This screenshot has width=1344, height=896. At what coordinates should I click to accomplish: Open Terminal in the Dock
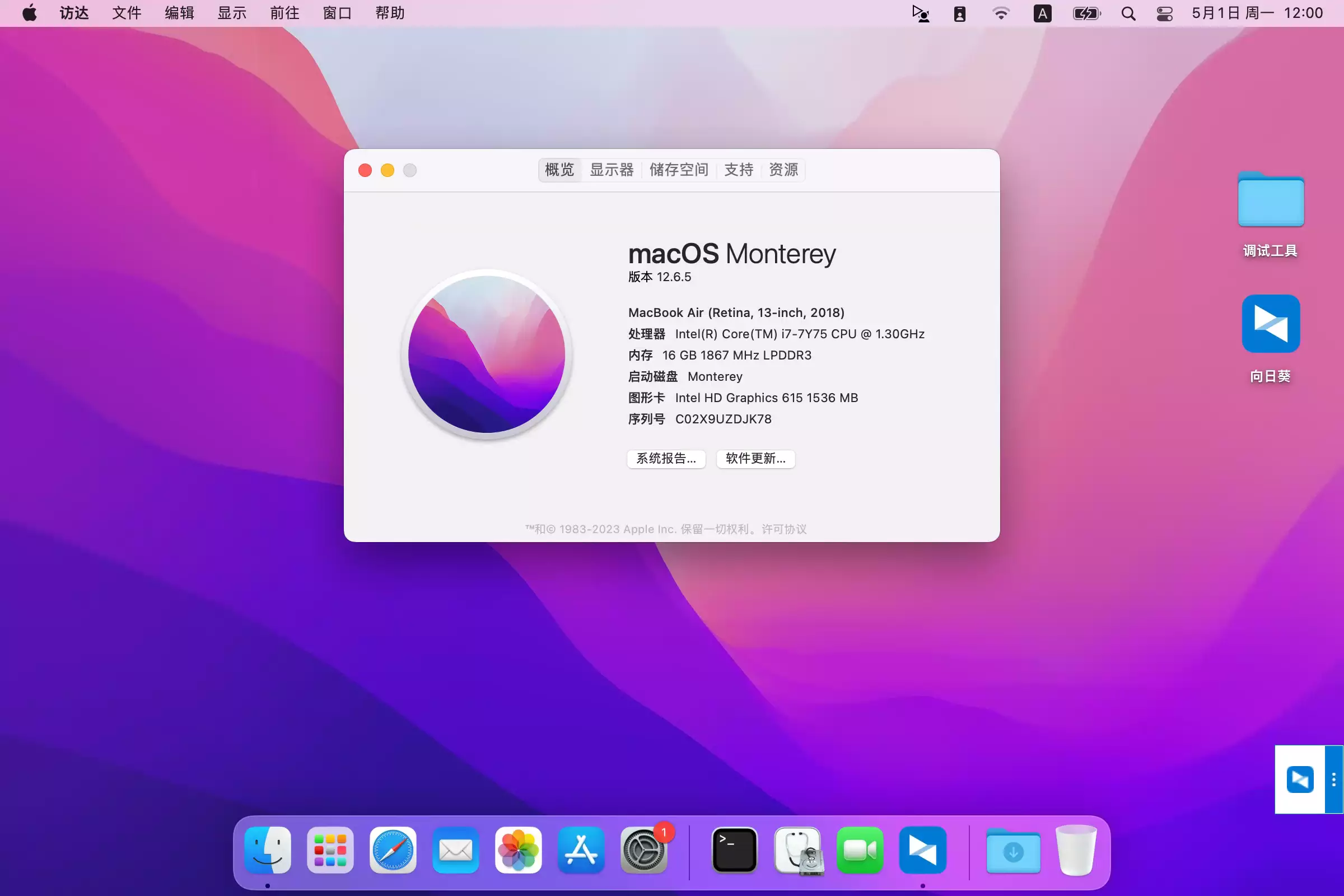(734, 850)
